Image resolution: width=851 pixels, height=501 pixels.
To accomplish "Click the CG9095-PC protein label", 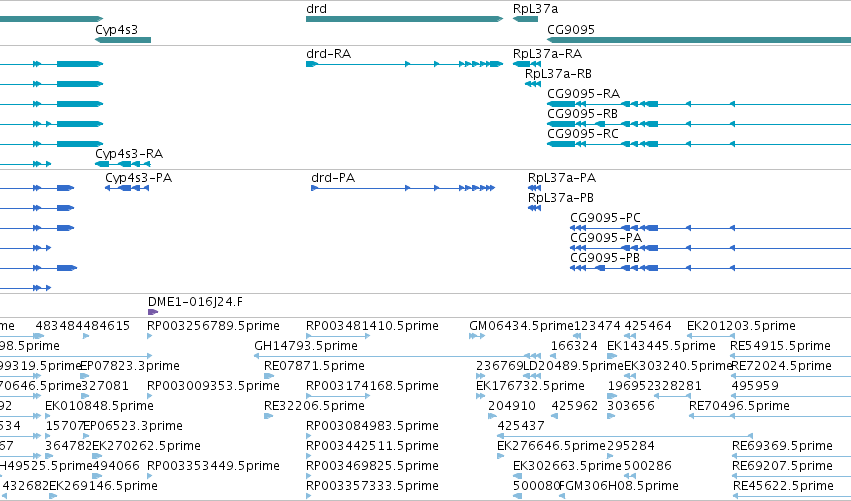I will click(605, 218).
